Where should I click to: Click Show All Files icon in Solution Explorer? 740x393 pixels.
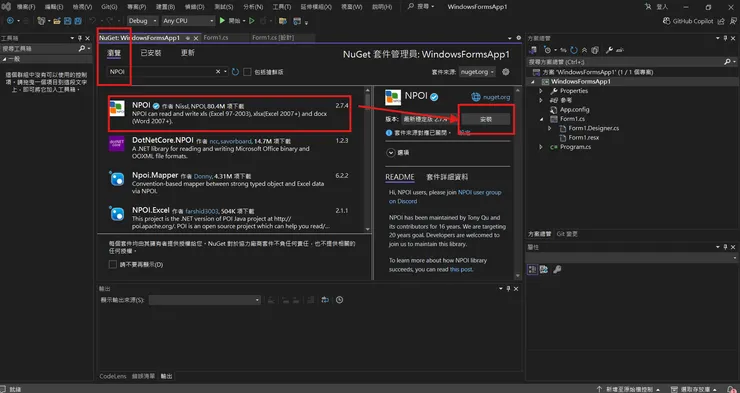pyautogui.click(x=595, y=50)
